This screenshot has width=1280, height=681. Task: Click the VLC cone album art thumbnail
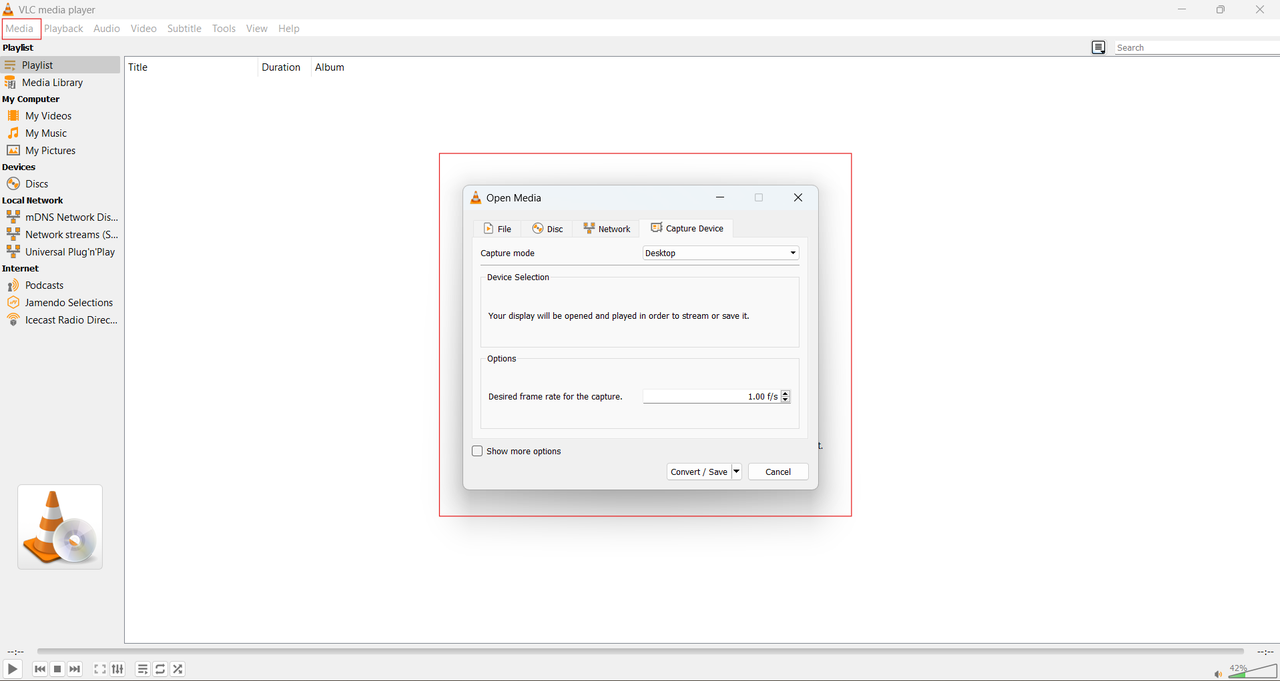click(x=60, y=527)
